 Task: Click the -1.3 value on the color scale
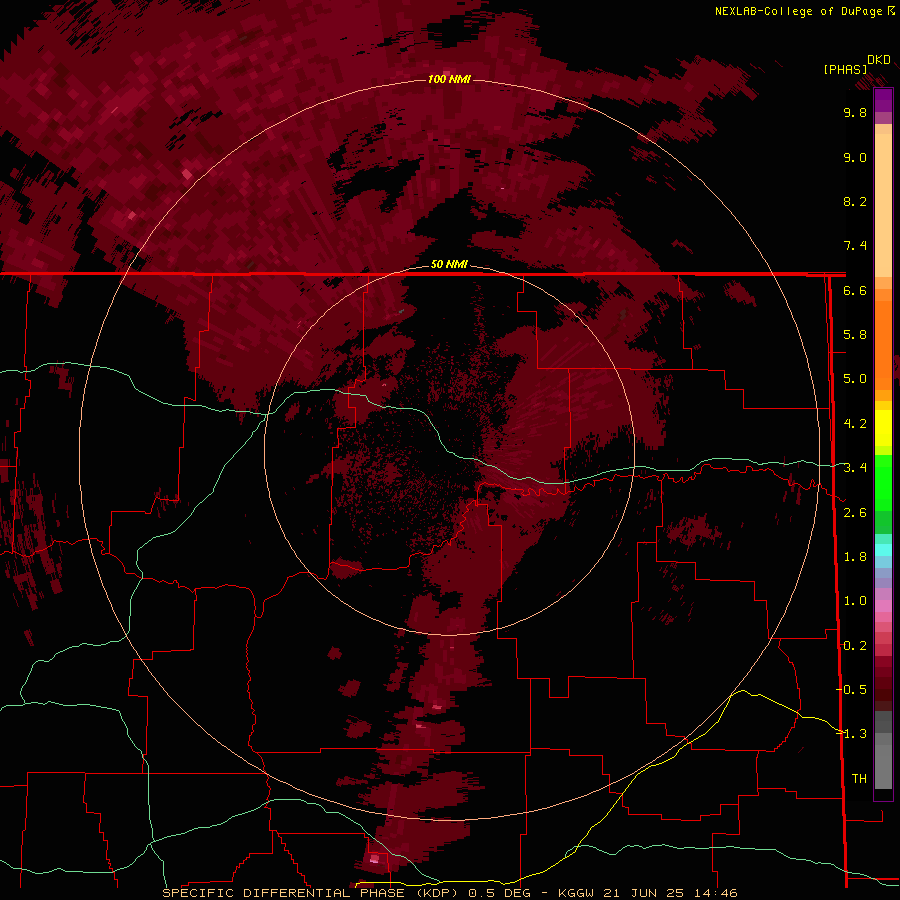851,734
